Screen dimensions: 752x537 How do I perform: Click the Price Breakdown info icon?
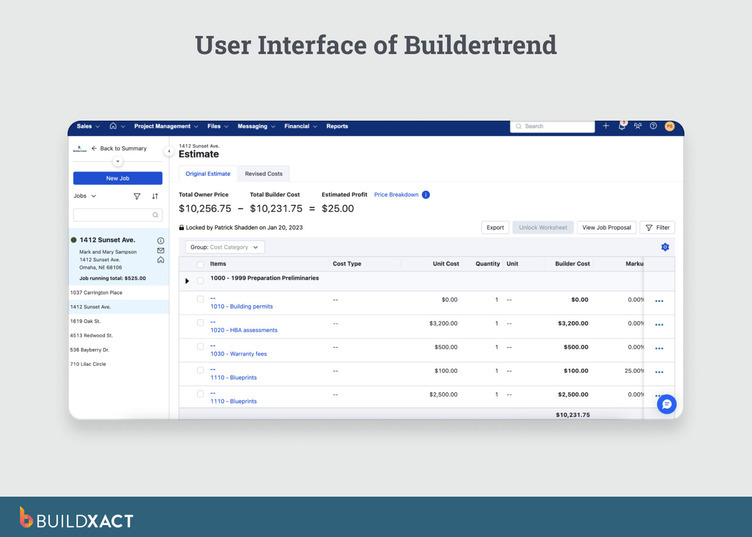coord(425,195)
